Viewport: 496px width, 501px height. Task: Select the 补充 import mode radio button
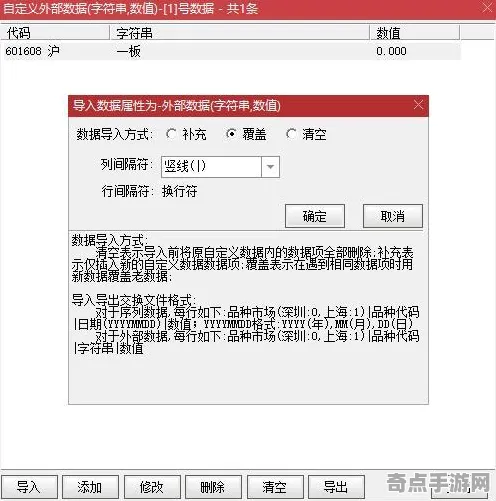point(171,134)
